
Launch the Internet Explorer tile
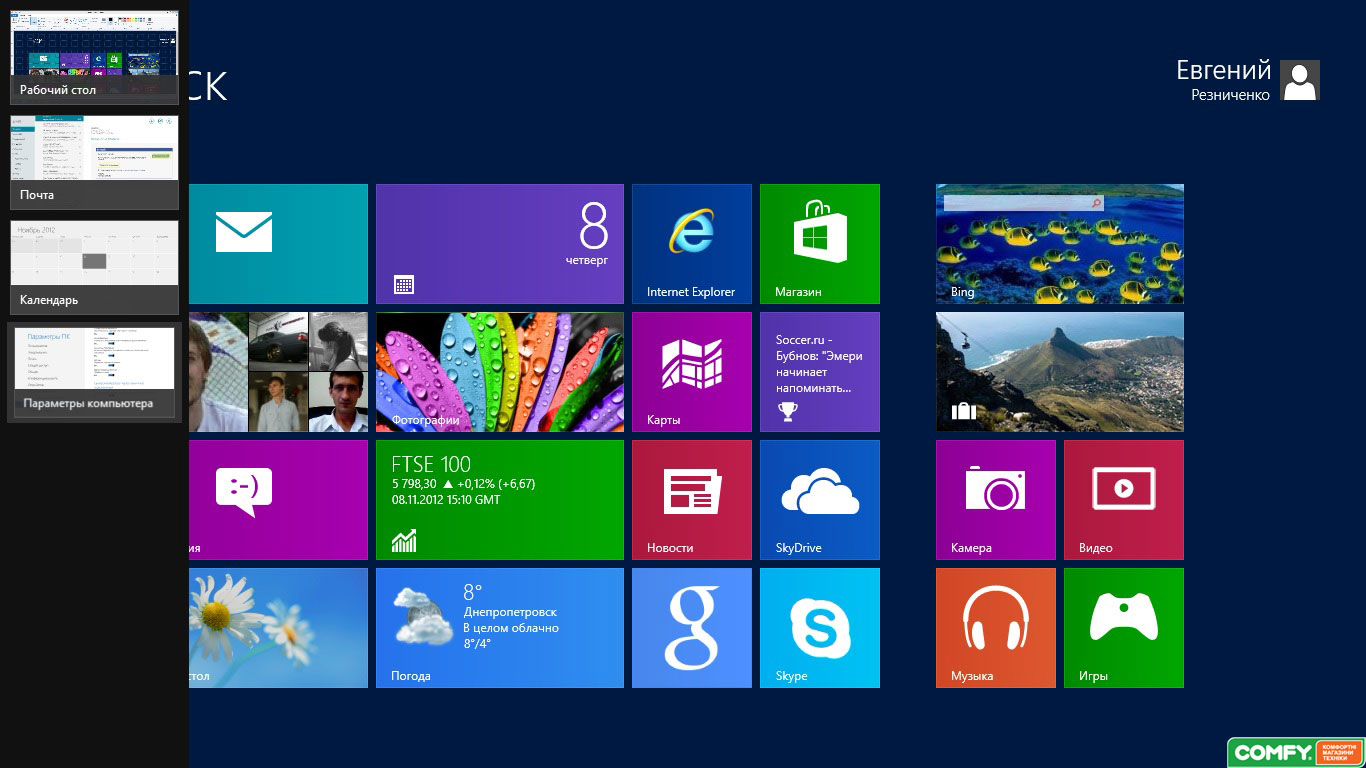692,244
